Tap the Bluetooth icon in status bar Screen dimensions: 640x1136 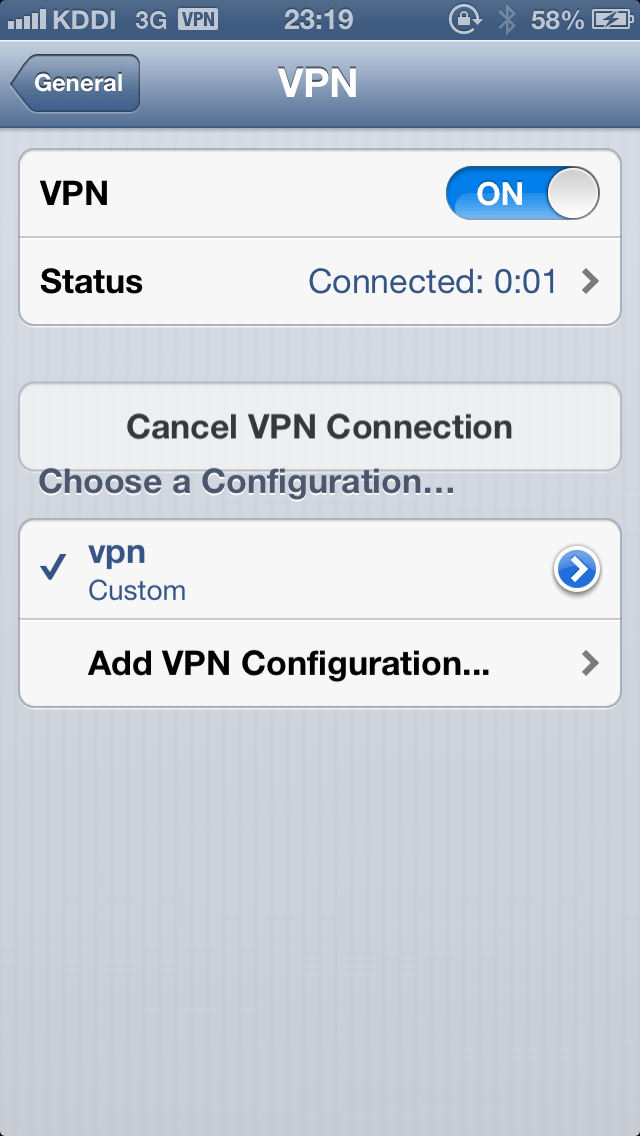(507, 20)
